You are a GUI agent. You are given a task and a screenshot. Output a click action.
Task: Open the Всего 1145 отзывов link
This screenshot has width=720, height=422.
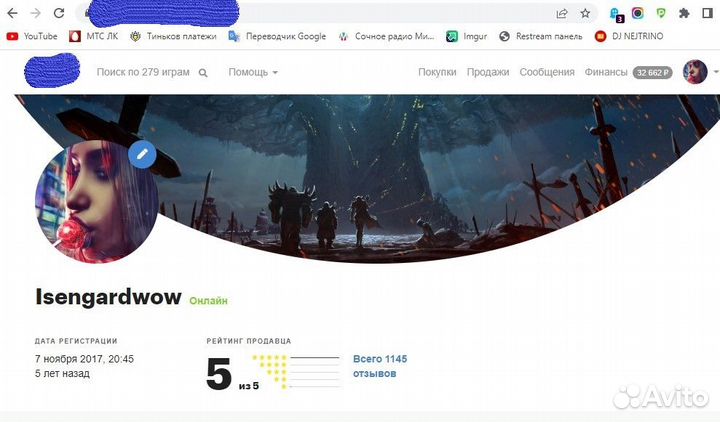[x=380, y=366]
